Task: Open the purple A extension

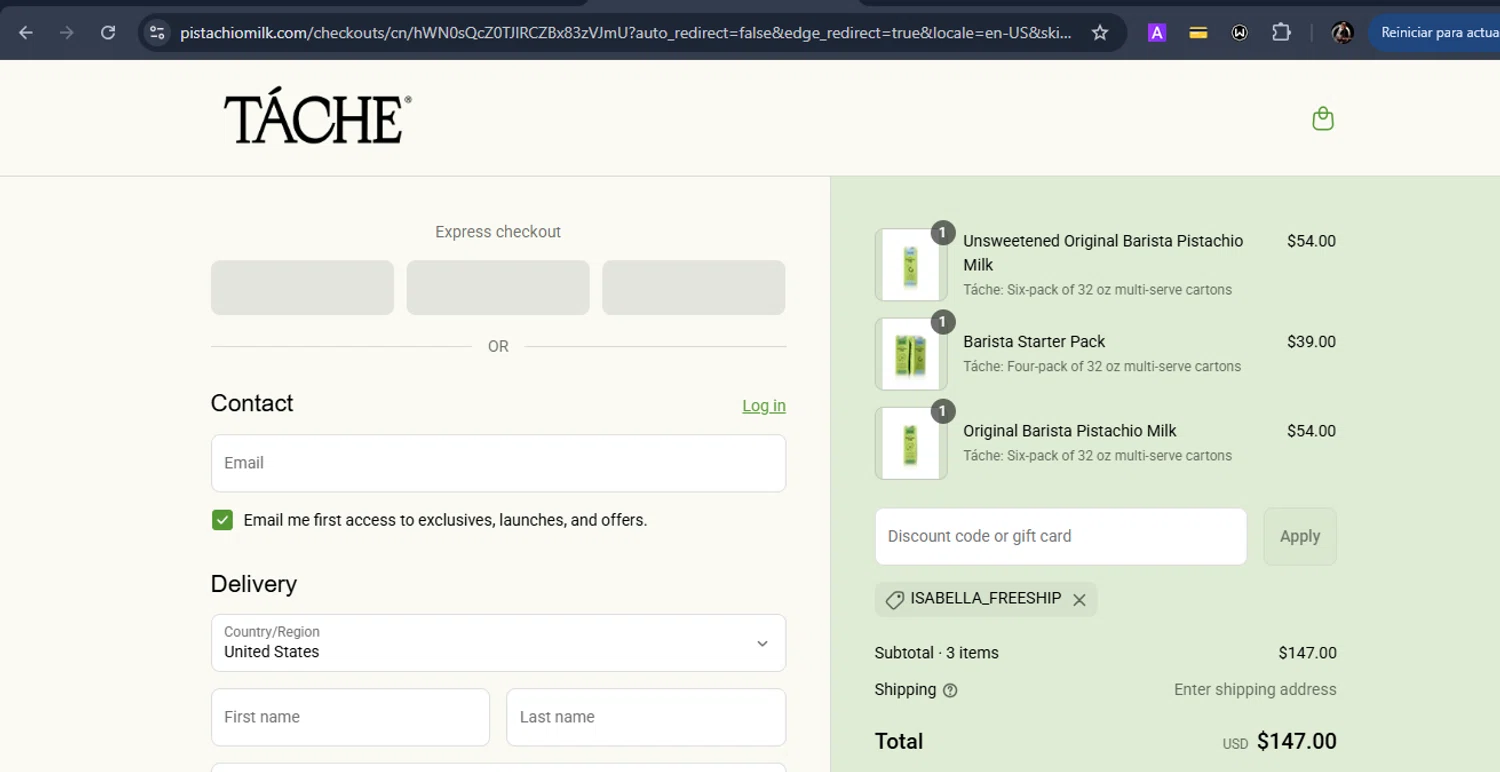Action: [x=1157, y=33]
